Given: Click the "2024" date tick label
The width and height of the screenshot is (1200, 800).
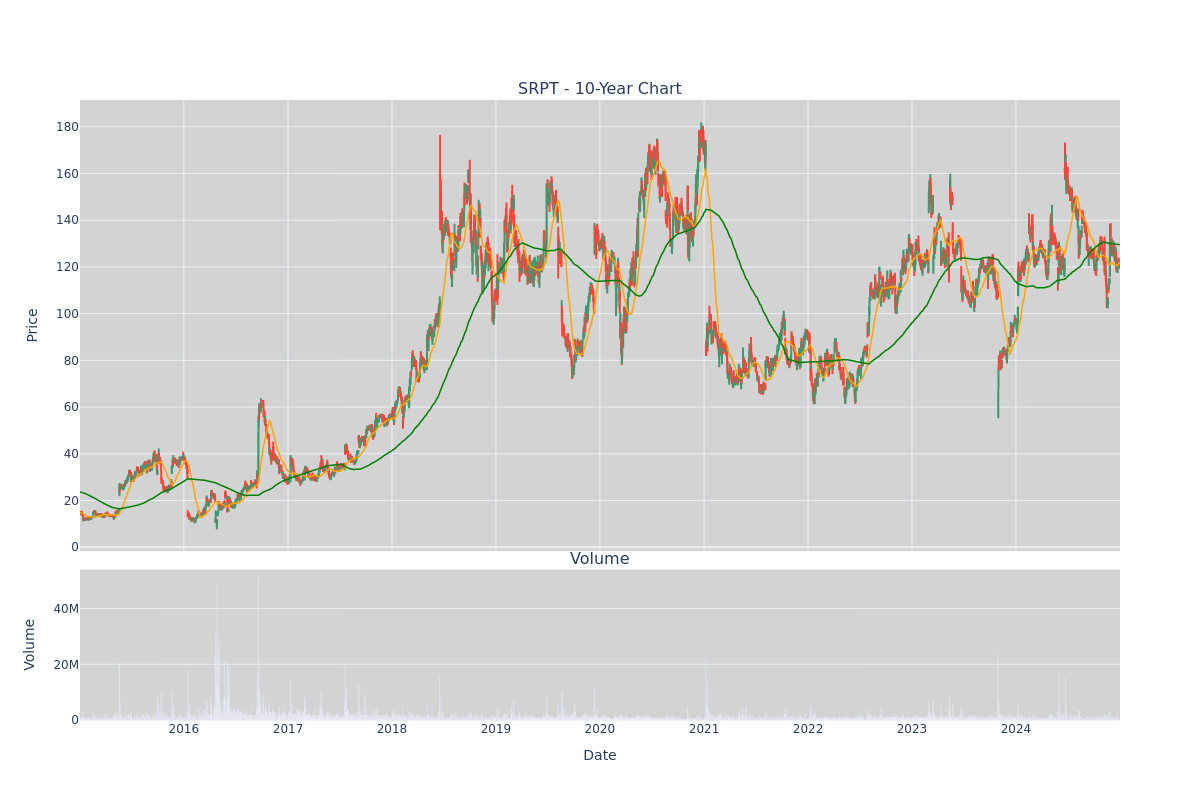Looking at the screenshot, I should pos(1016,729).
